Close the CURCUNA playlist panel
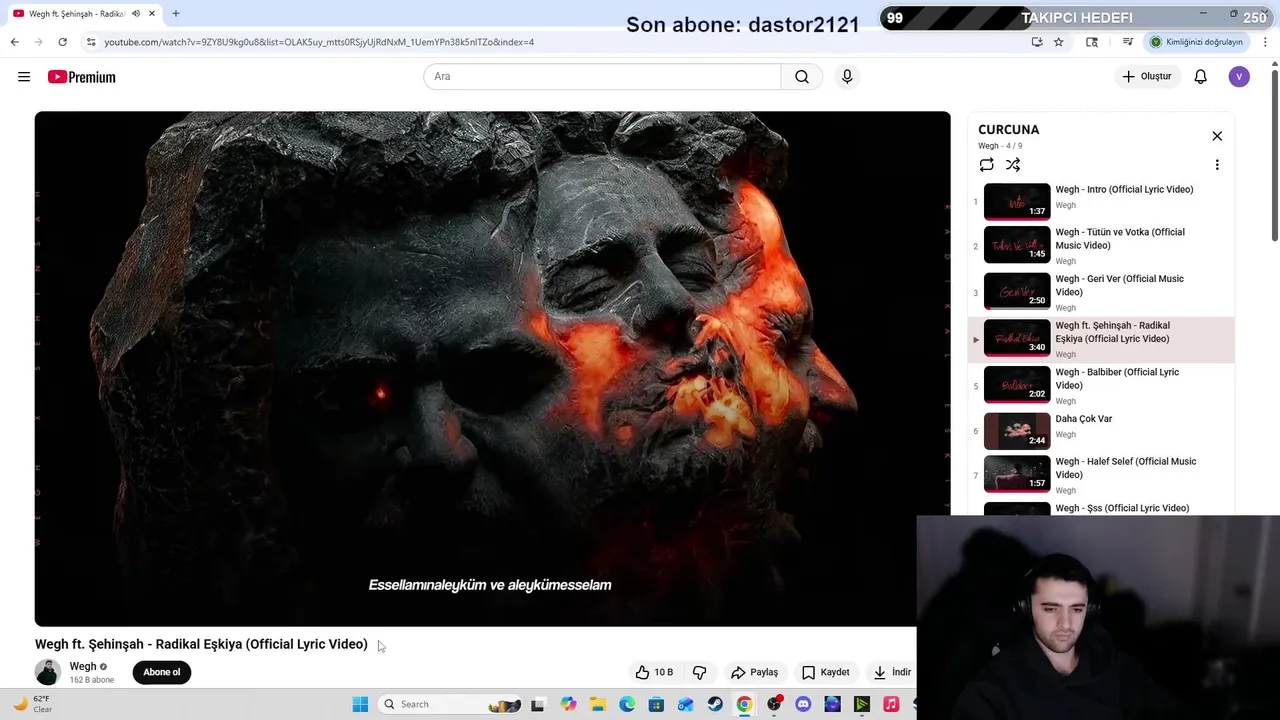Image resolution: width=1280 pixels, height=720 pixels. pyautogui.click(x=1217, y=136)
